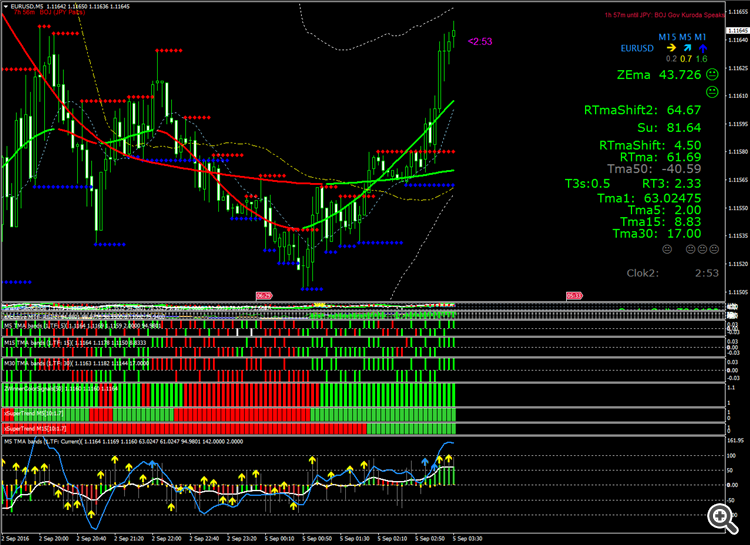Click the 'xSuperTrend M15[10:1.7]' label
This screenshot has height=545, width=750.
point(35,429)
